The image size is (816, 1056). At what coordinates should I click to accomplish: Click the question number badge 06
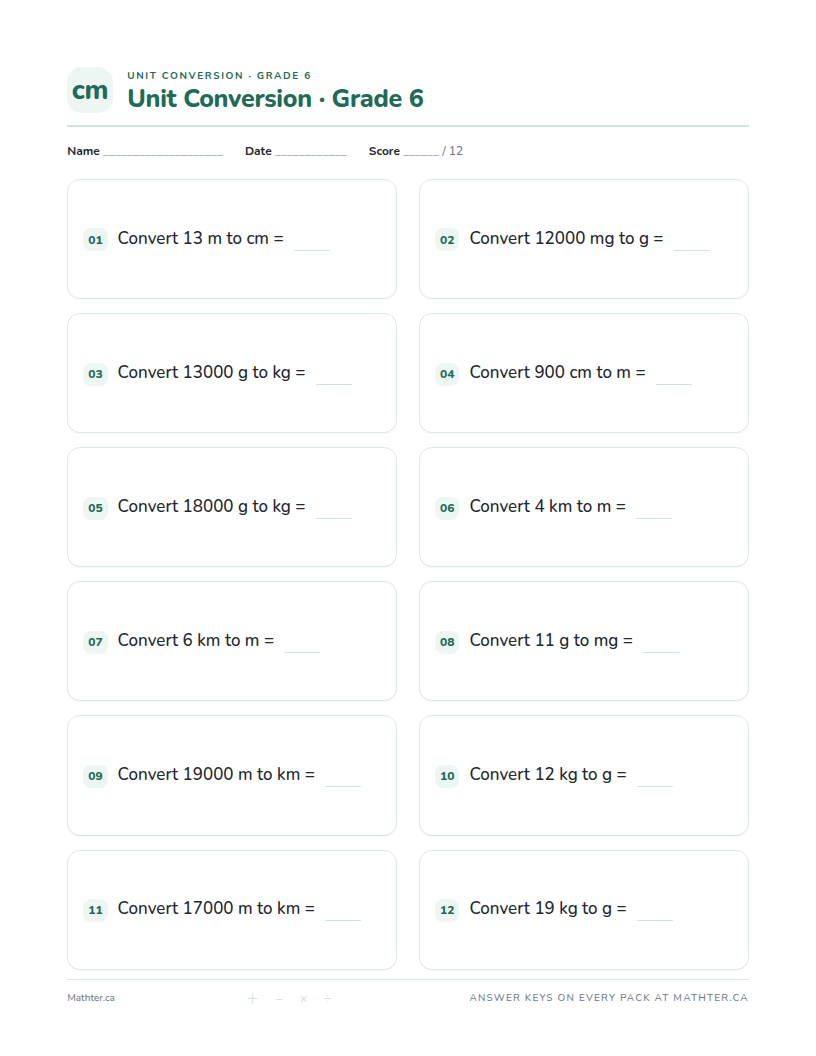pyautogui.click(x=448, y=508)
